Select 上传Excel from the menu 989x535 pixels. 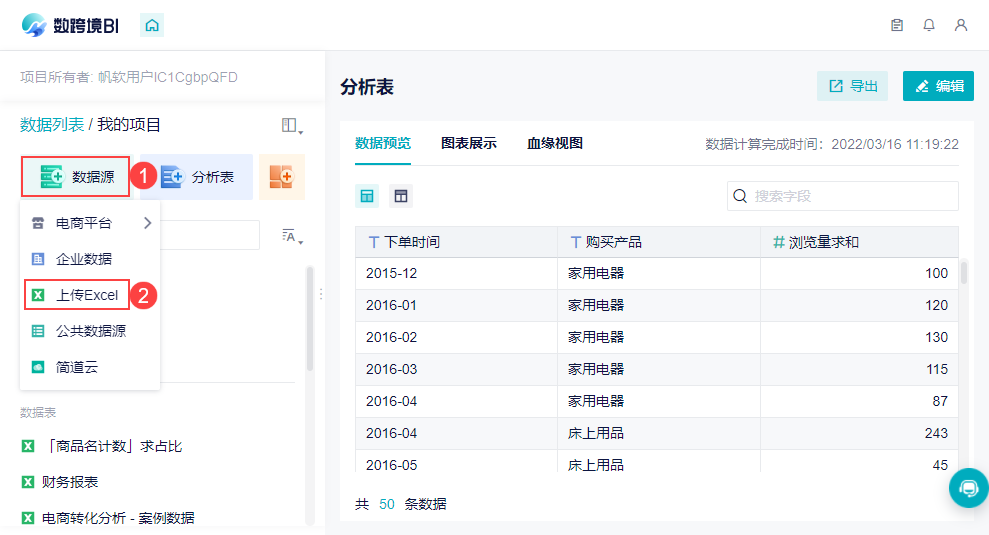pos(86,295)
